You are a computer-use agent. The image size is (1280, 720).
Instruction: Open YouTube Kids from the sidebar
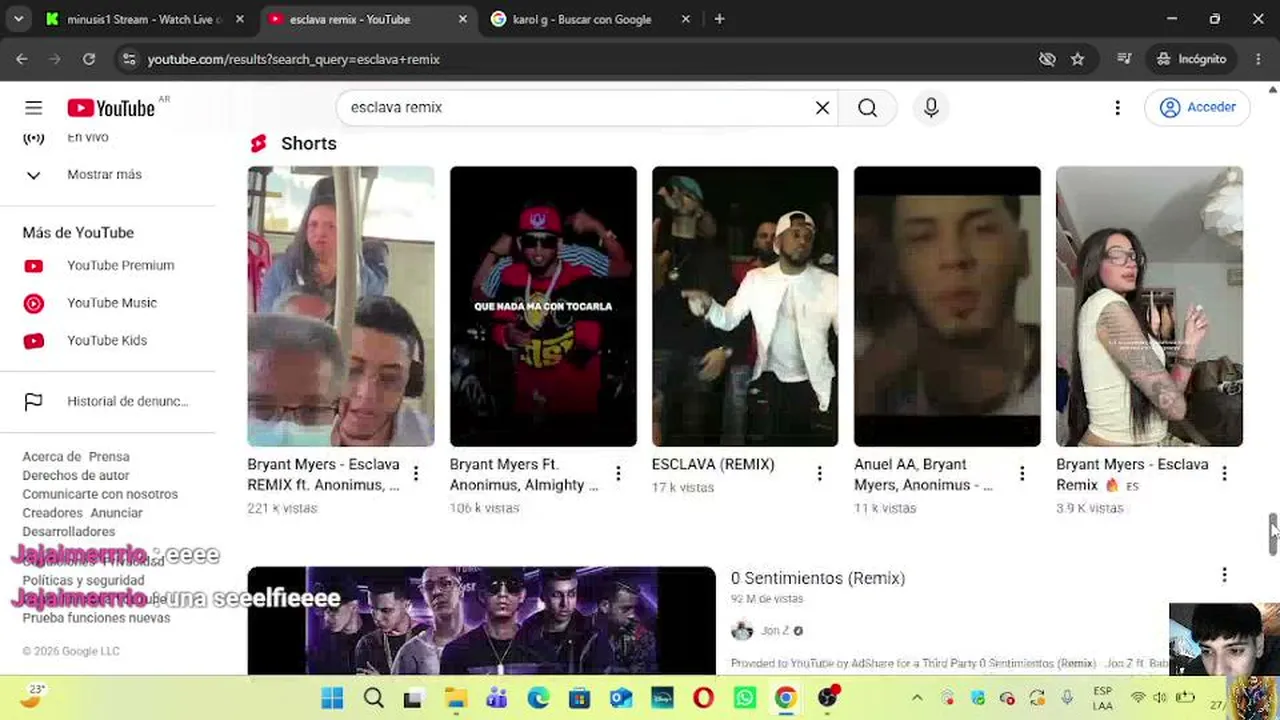pos(108,341)
